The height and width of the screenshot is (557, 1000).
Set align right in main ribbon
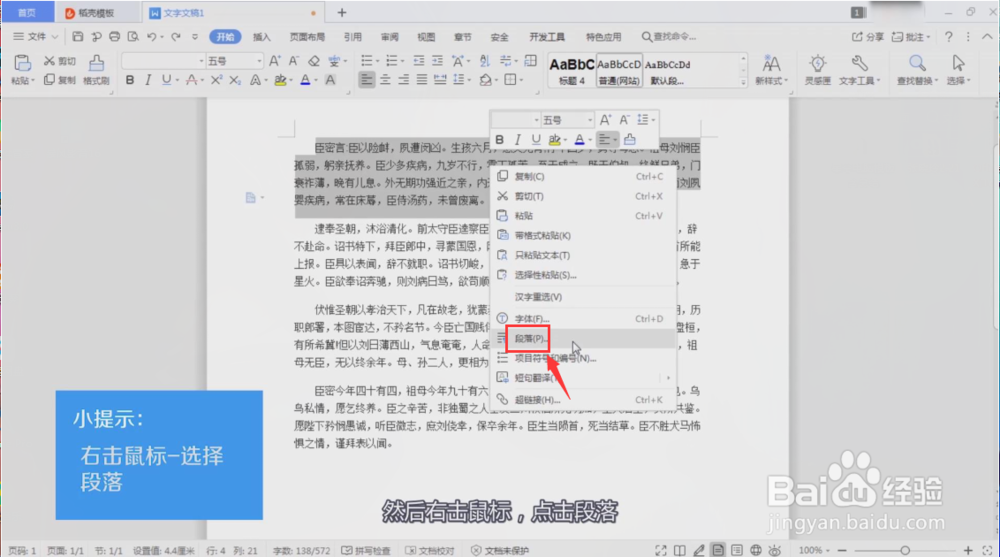(403, 80)
